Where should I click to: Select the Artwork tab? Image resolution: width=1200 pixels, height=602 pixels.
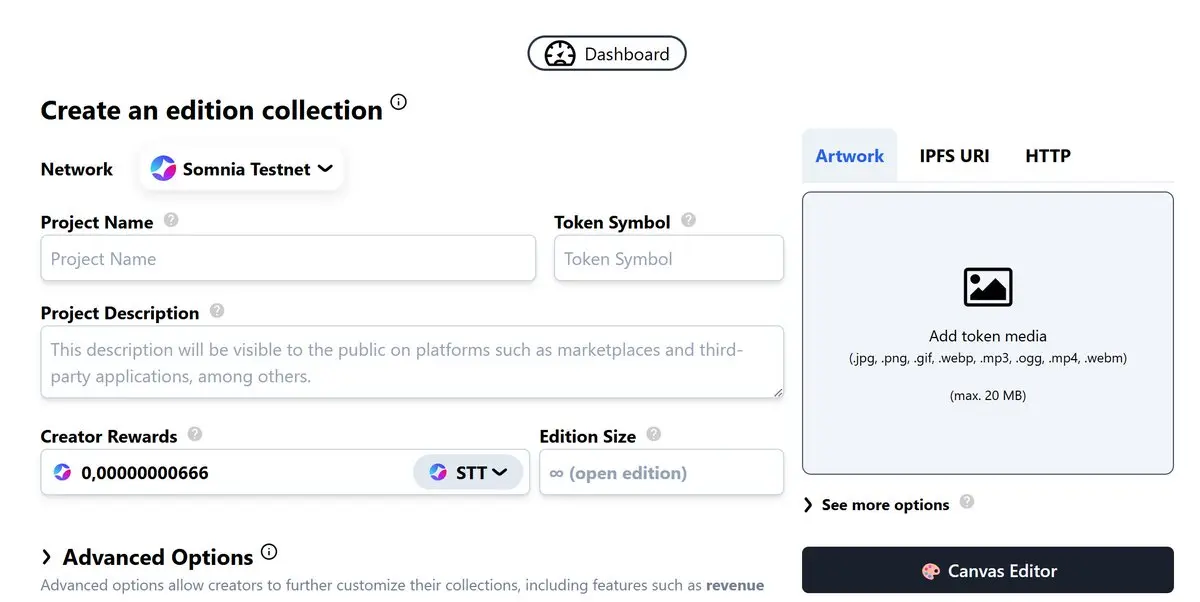tap(850, 156)
